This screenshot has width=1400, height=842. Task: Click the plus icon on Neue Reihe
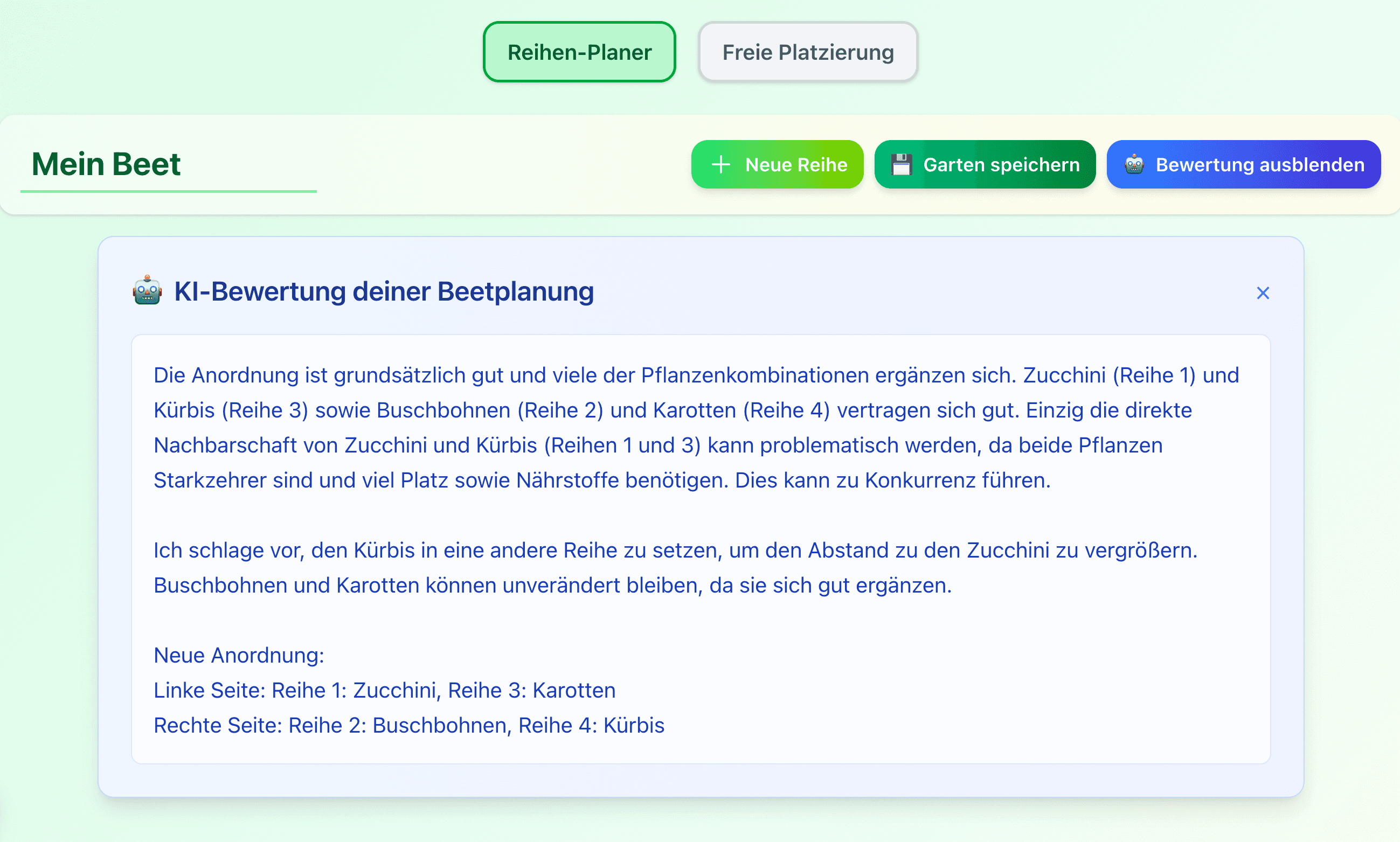pos(720,164)
